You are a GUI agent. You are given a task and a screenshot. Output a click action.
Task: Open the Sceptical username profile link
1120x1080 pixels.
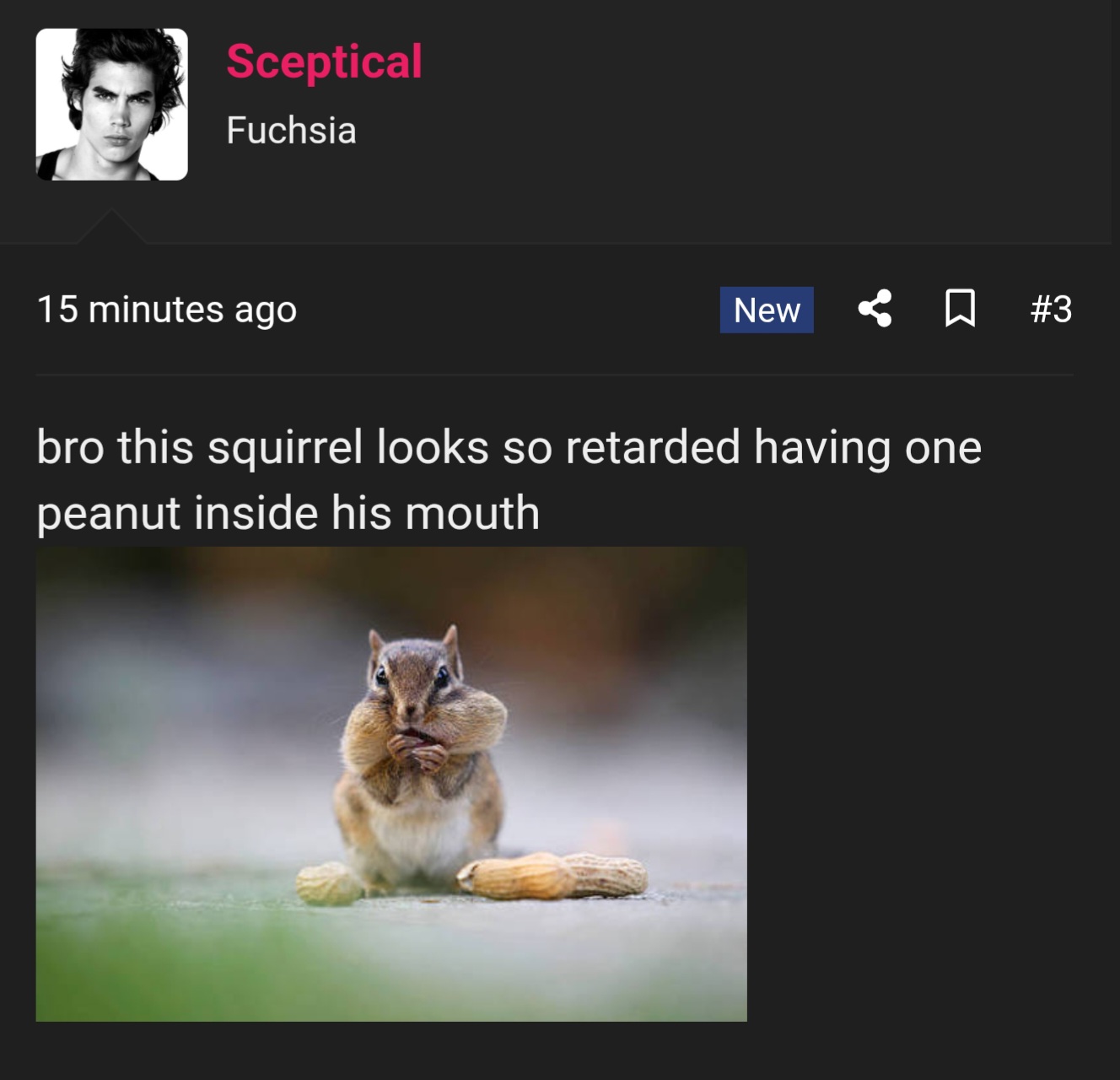point(324,62)
